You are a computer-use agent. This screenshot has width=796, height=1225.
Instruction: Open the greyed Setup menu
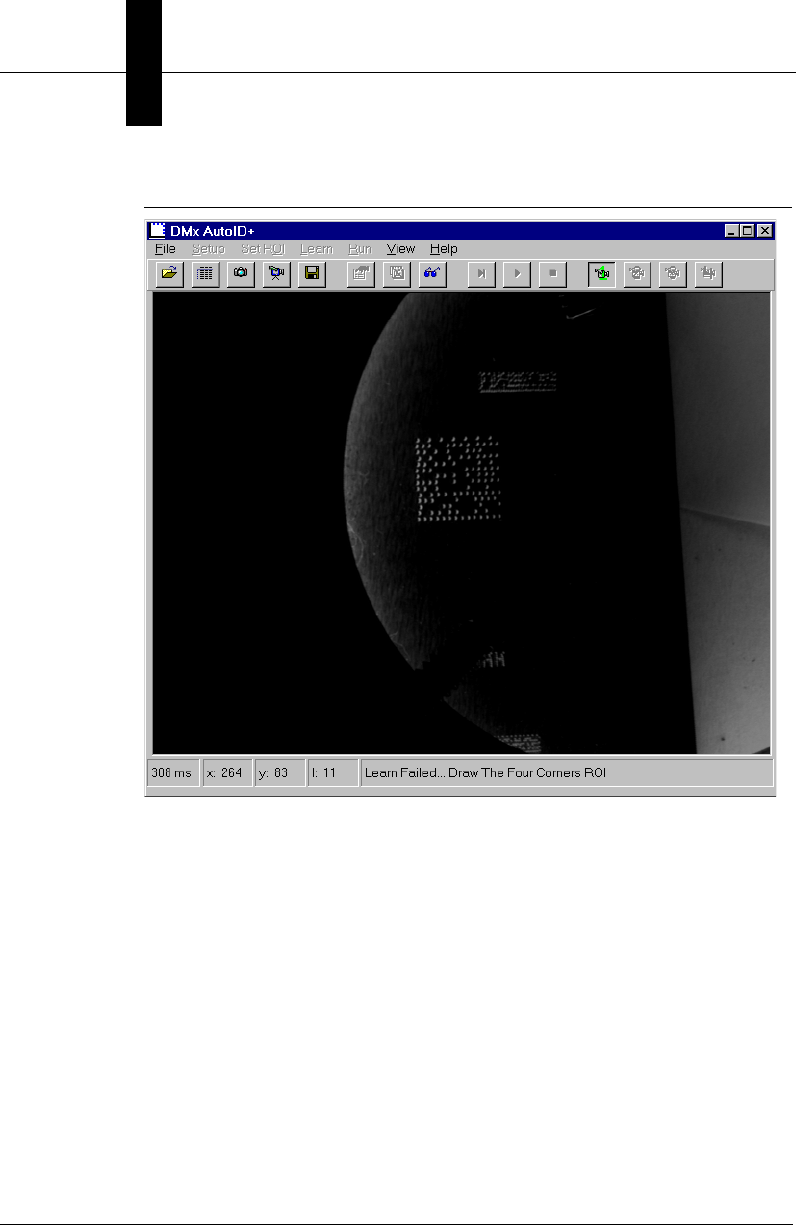click(208, 248)
